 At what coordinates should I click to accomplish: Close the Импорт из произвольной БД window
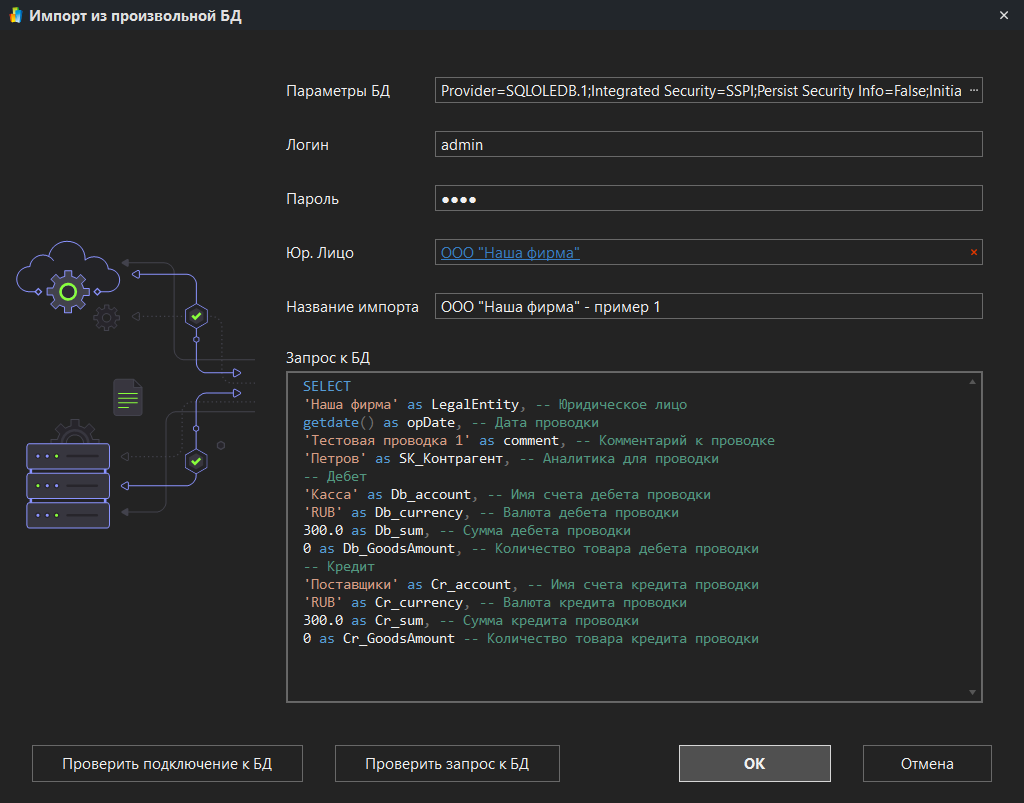[1003, 16]
